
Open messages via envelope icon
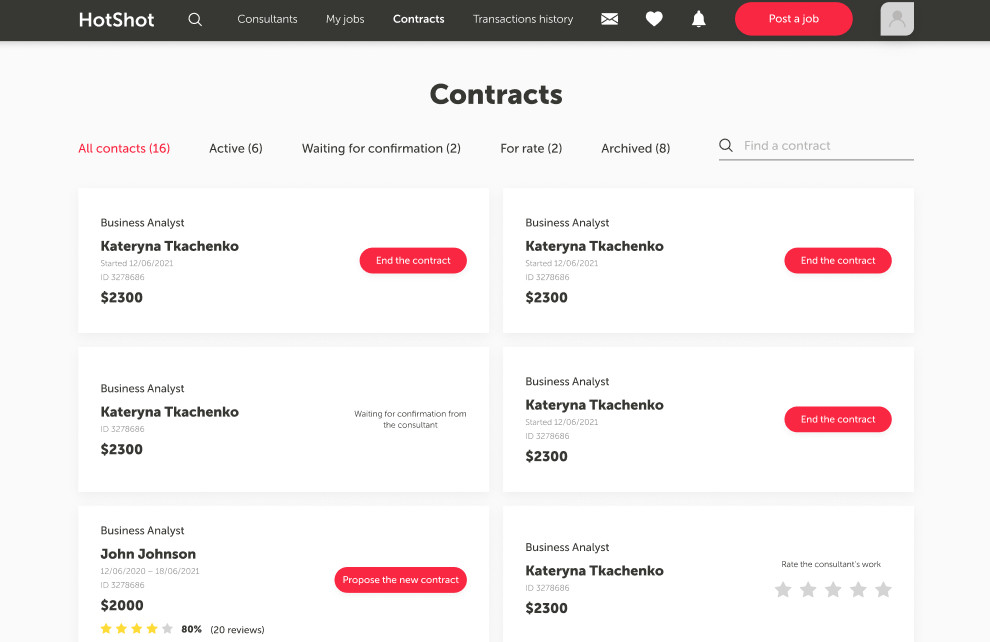point(609,19)
